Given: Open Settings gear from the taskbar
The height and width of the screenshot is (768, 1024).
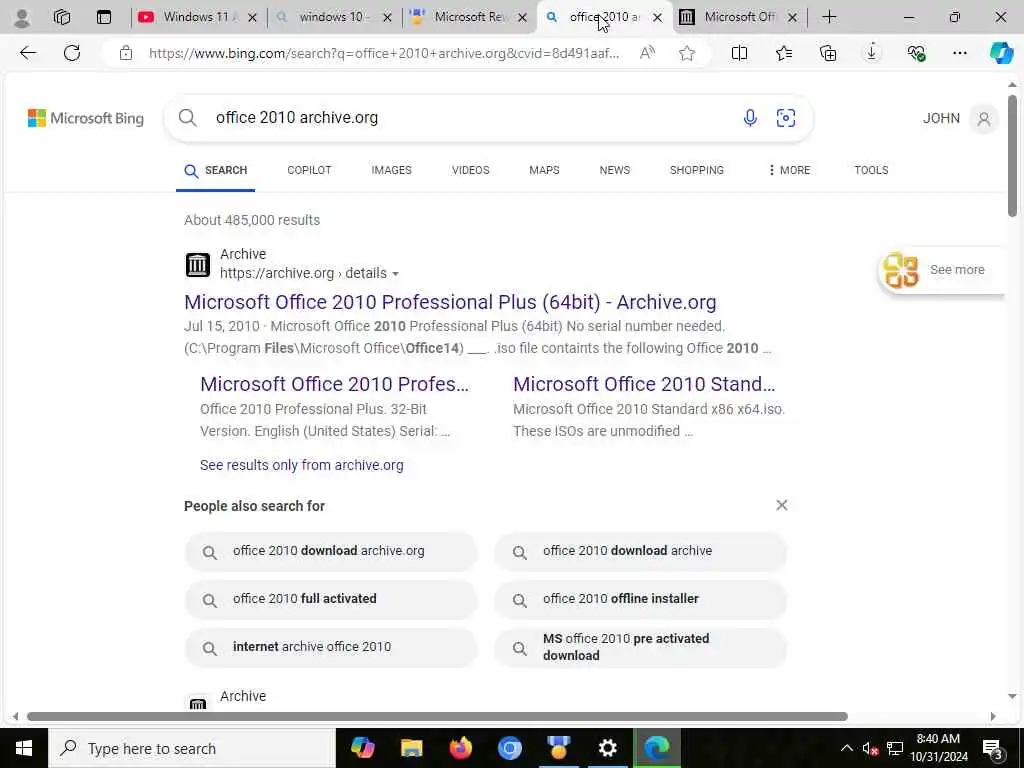Looking at the screenshot, I should [607, 748].
